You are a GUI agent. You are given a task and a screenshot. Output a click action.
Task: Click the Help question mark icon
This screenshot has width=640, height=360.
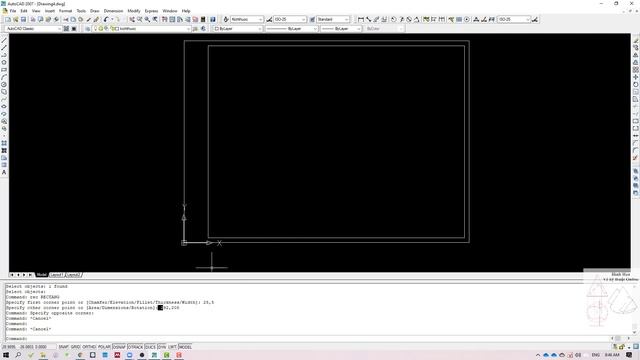[213, 19]
